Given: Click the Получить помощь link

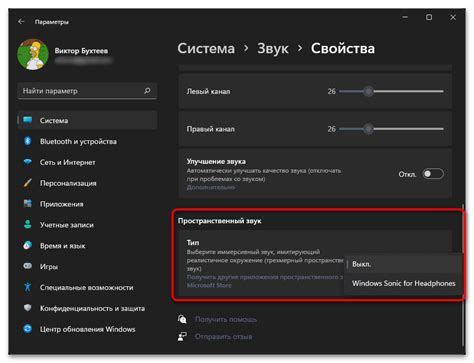Looking at the screenshot, I should (226, 319).
